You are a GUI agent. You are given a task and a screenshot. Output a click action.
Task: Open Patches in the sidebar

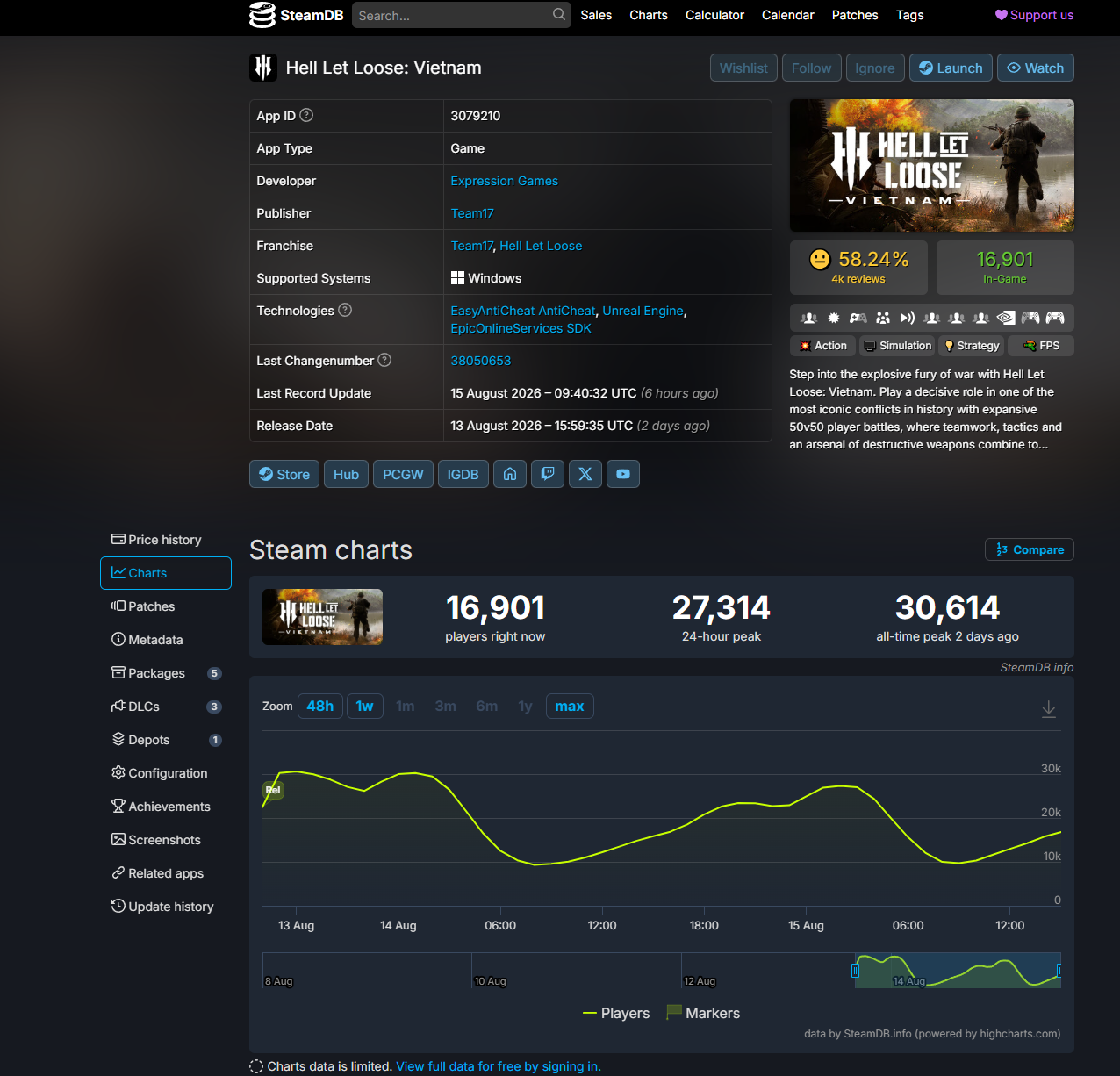(x=166, y=606)
